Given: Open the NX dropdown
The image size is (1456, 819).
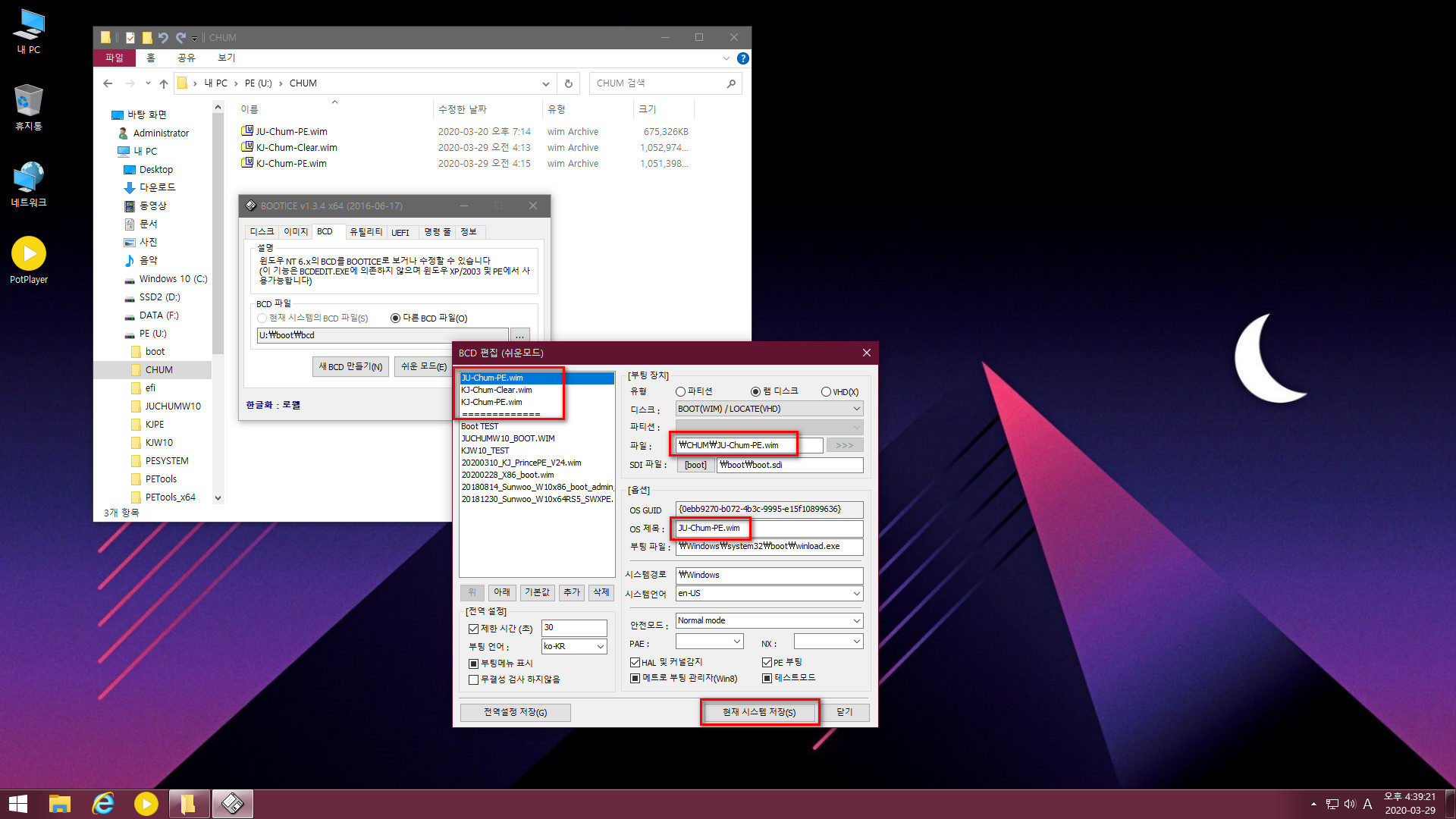Looking at the screenshot, I should click(829, 642).
